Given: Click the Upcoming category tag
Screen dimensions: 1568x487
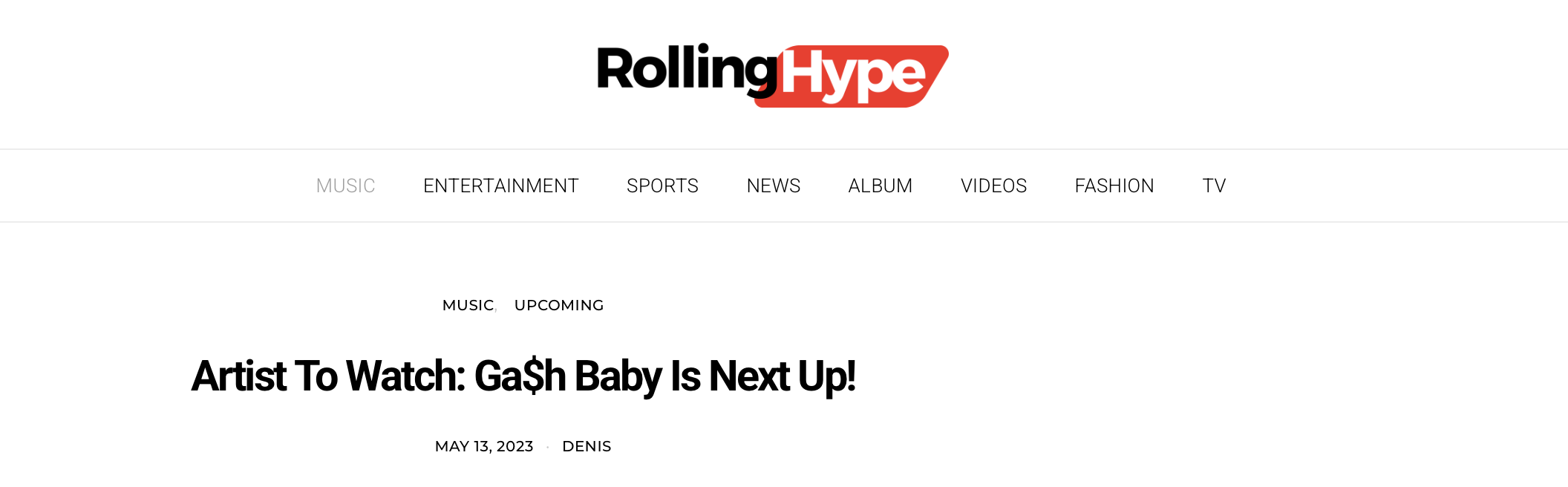Looking at the screenshot, I should (559, 305).
